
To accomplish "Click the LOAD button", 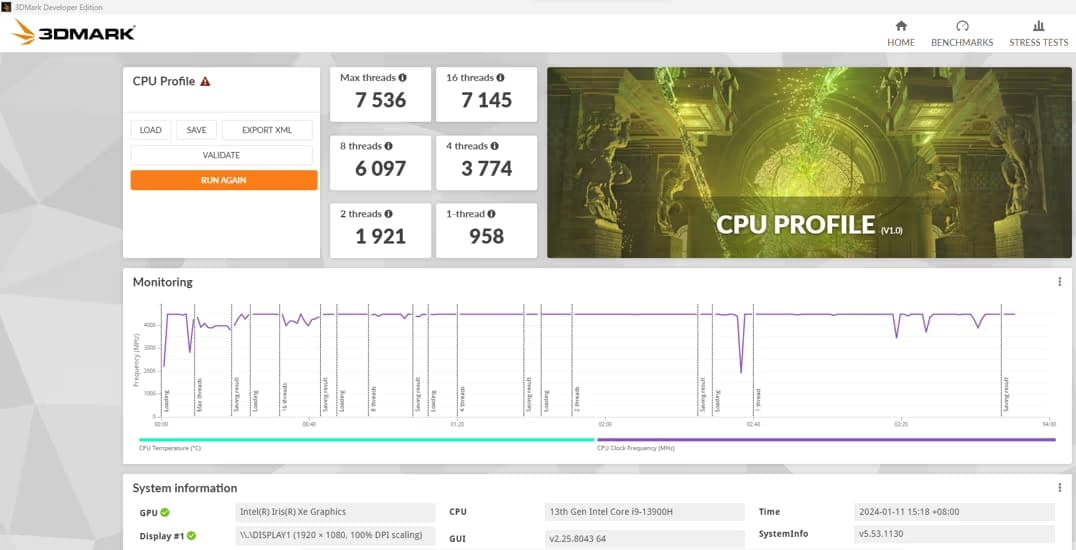I will (151, 130).
